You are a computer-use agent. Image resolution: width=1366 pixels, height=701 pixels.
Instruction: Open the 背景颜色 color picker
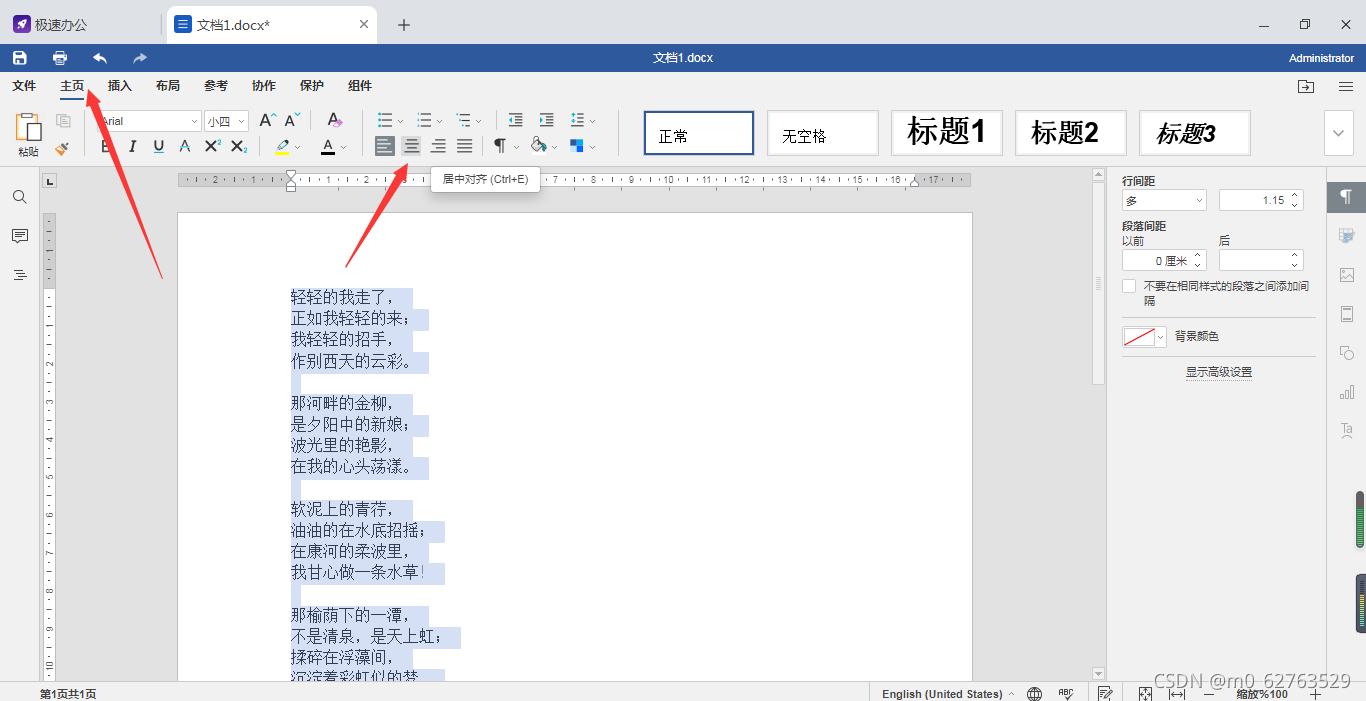pyautogui.click(x=1145, y=337)
